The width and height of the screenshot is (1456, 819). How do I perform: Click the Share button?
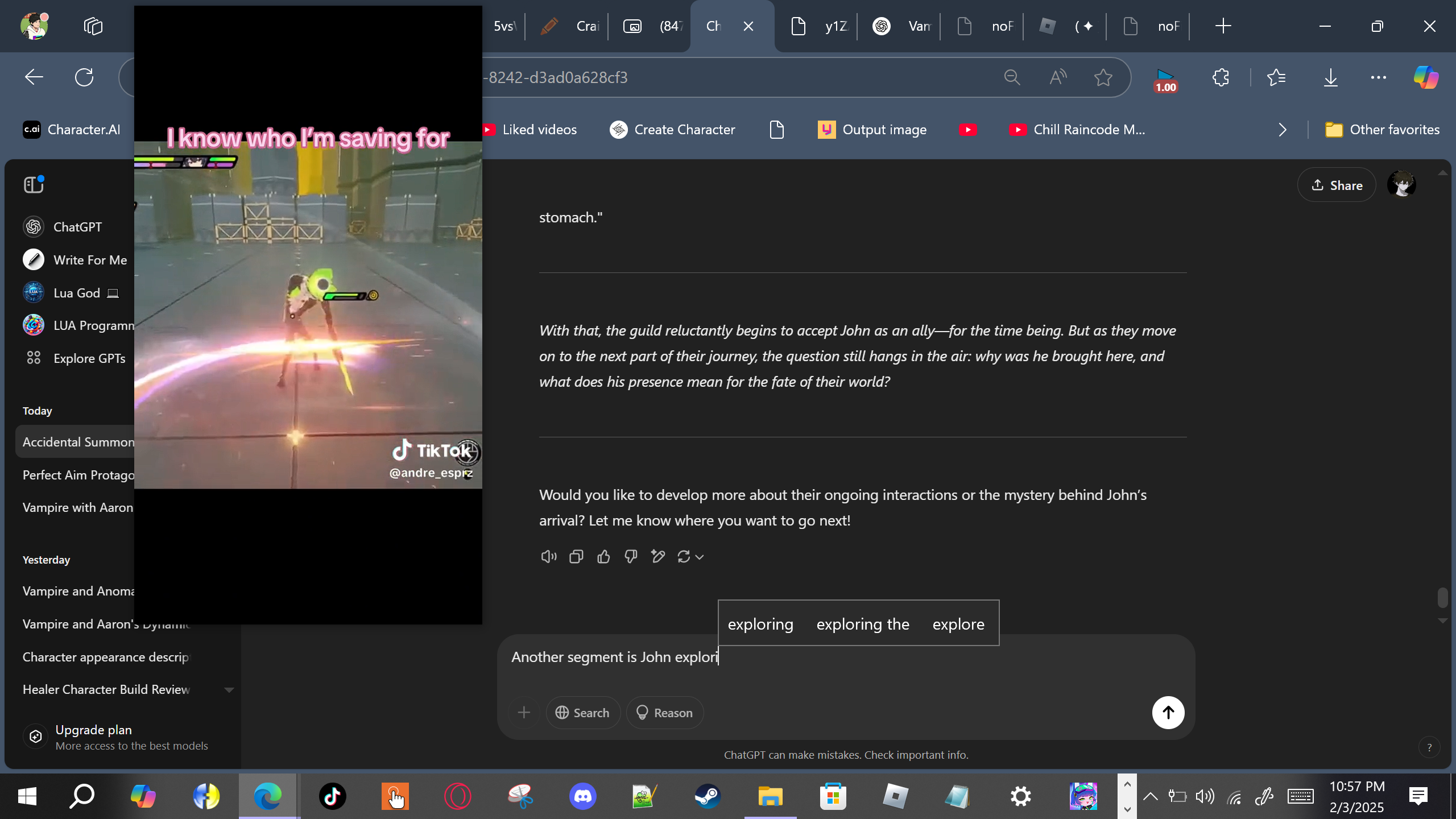pyautogui.click(x=1337, y=185)
